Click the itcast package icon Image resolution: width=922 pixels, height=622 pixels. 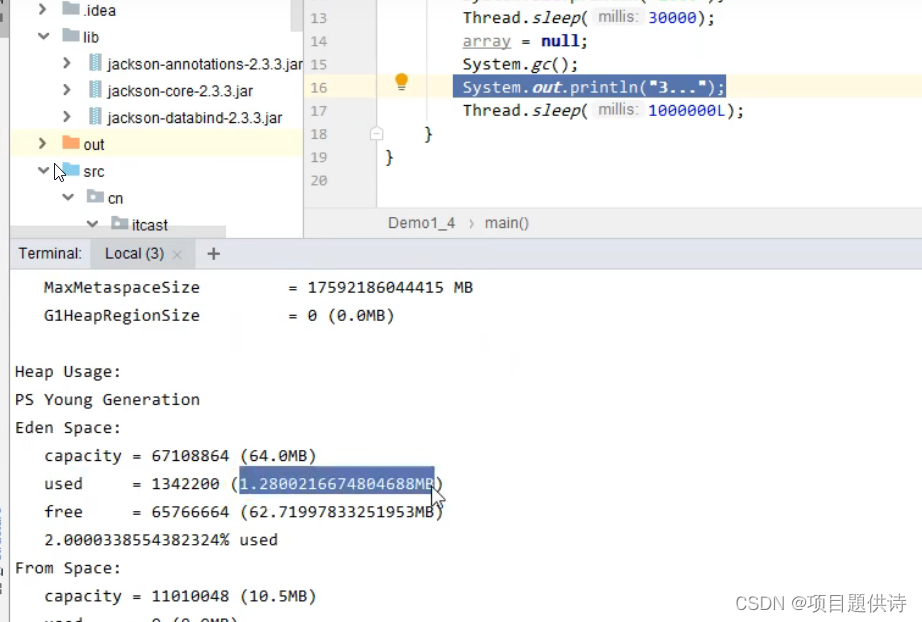point(119,223)
